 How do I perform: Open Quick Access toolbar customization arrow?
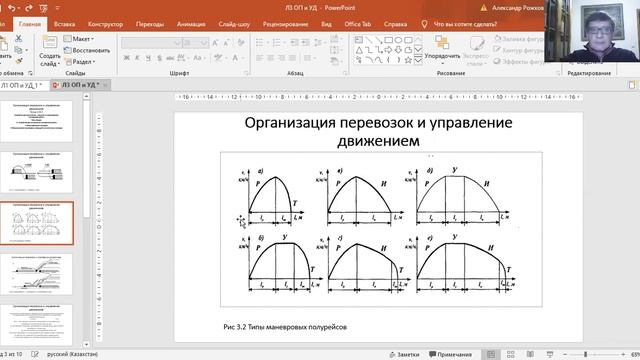58,8
